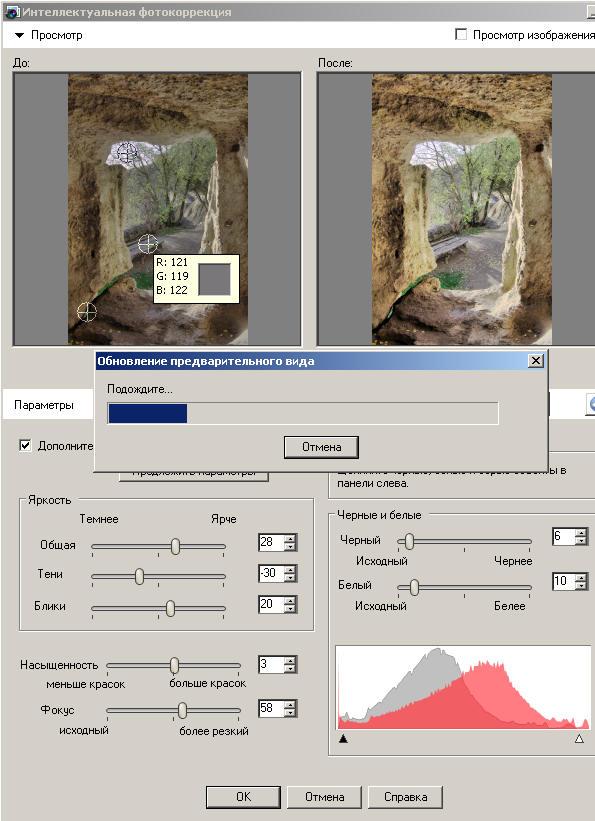Click the Параметры section label
Image resolution: width=595 pixels, height=821 pixels.
pyautogui.click(x=43, y=405)
